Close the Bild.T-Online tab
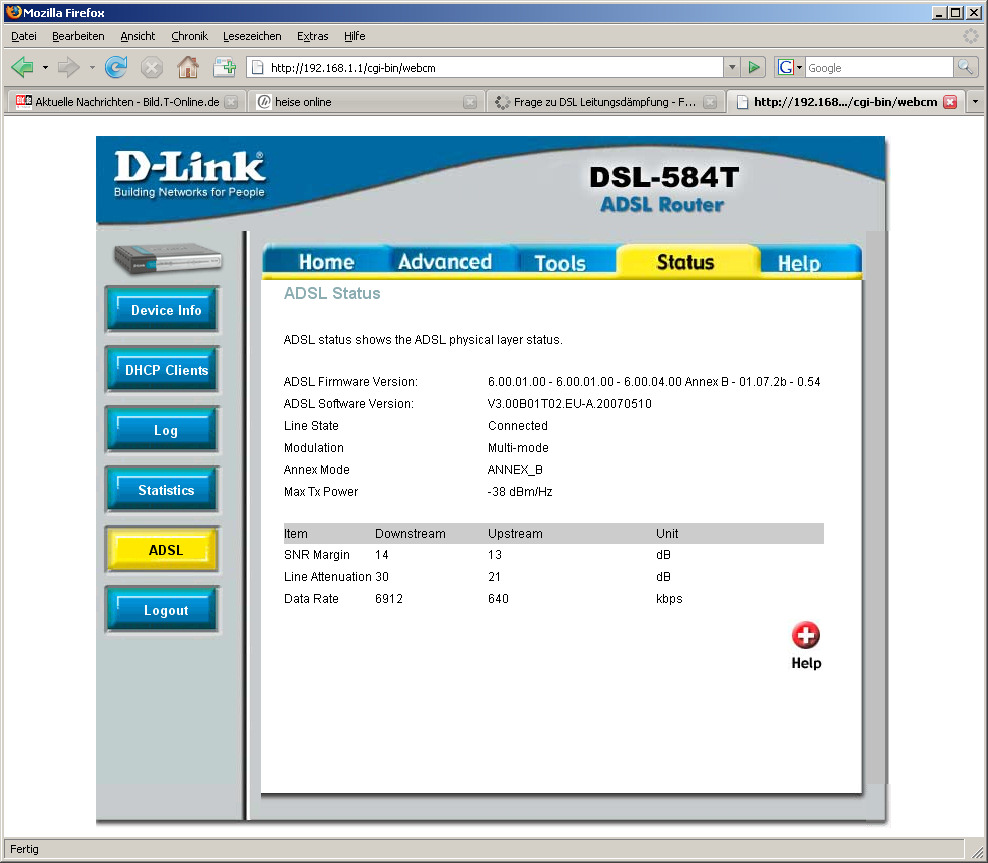988x863 pixels. (231, 102)
